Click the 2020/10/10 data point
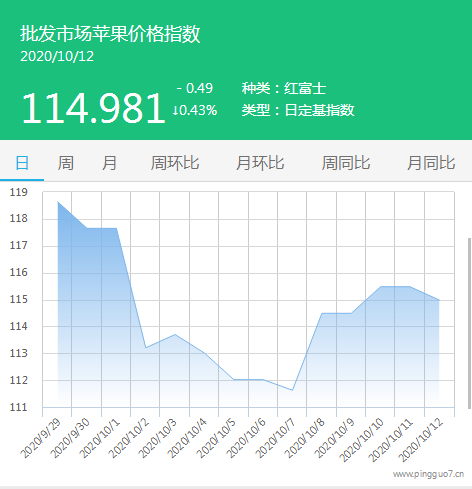The image size is (472, 489). pyautogui.click(x=381, y=286)
